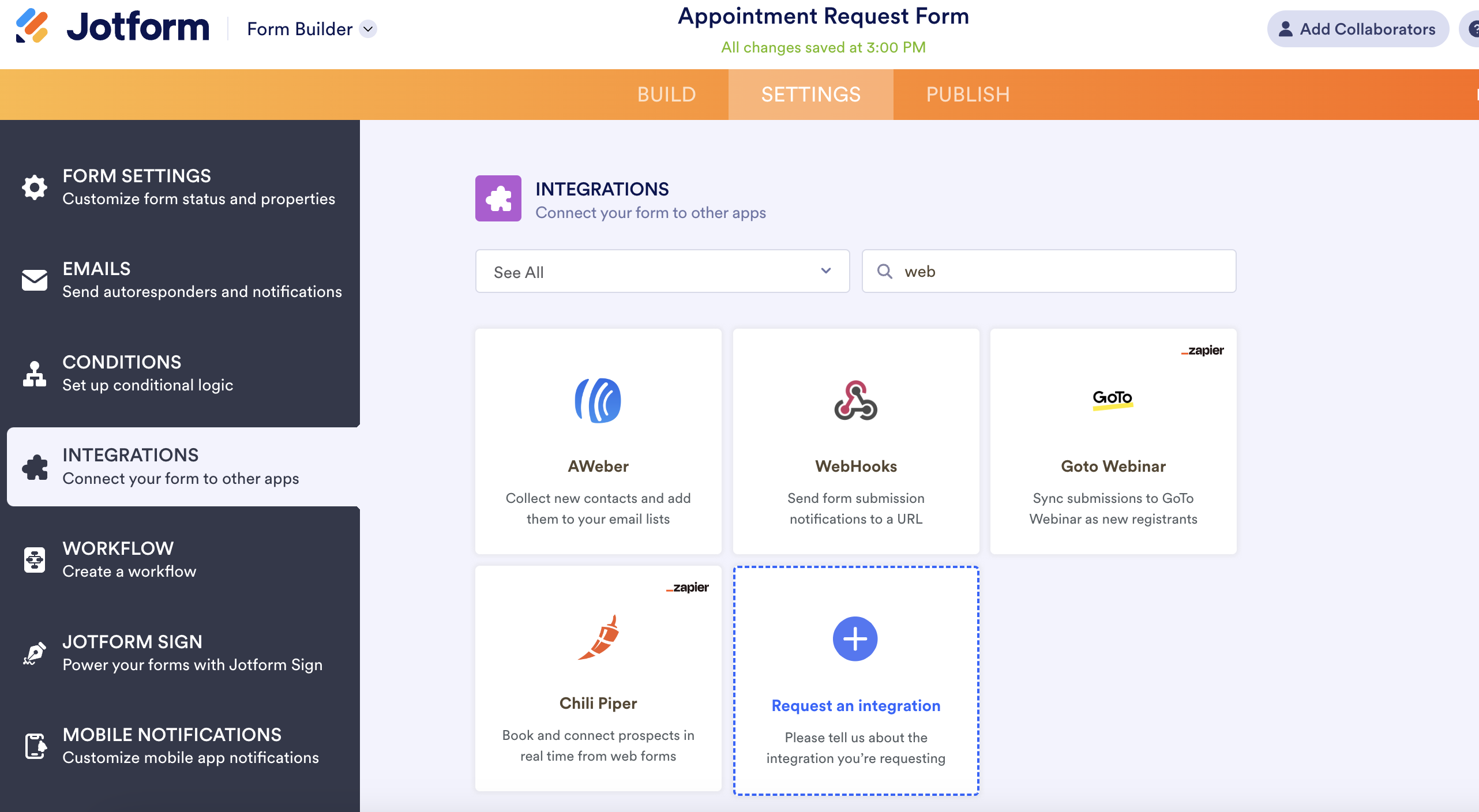Click the blue plus icon to request integration
This screenshot has height=812, width=1479.
[x=855, y=639]
